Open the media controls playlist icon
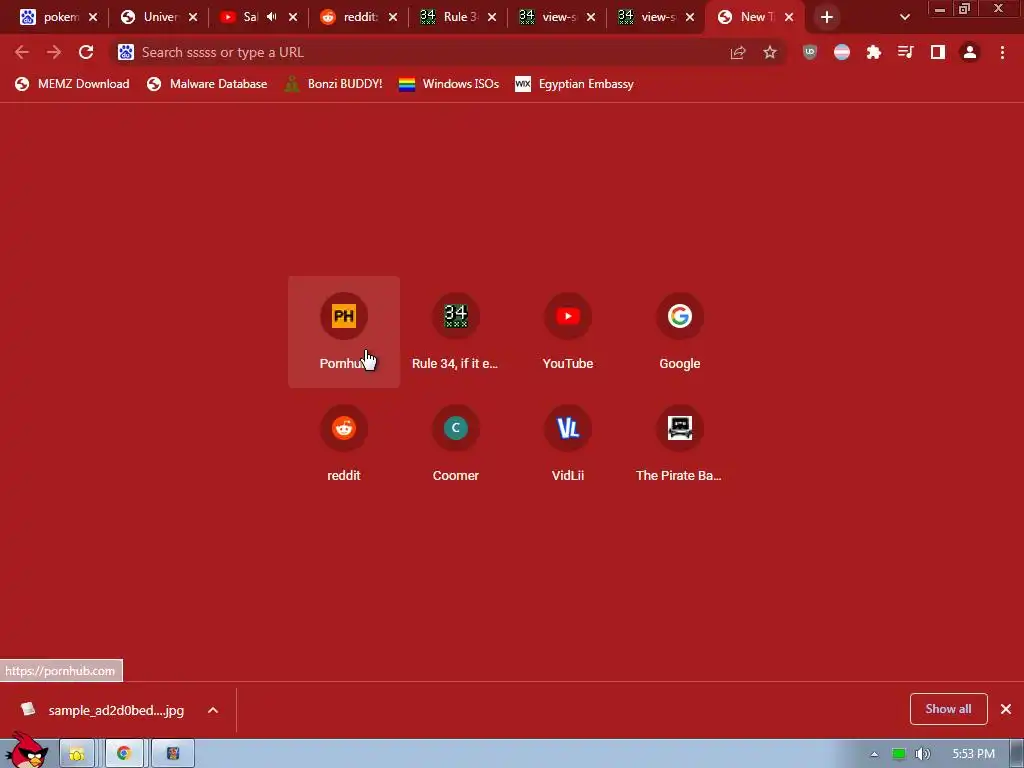The image size is (1024, 768). [x=906, y=52]
